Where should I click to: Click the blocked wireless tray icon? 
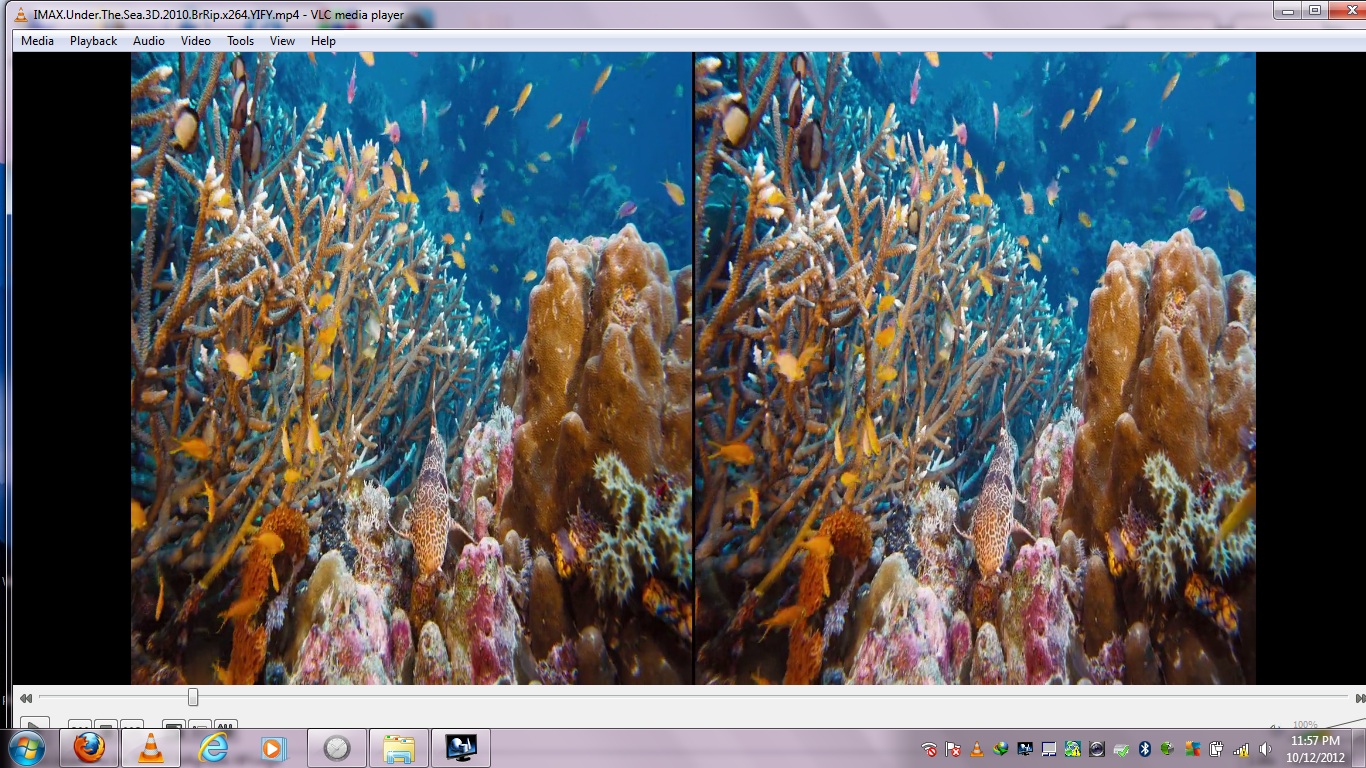click(x=929, y=749)
